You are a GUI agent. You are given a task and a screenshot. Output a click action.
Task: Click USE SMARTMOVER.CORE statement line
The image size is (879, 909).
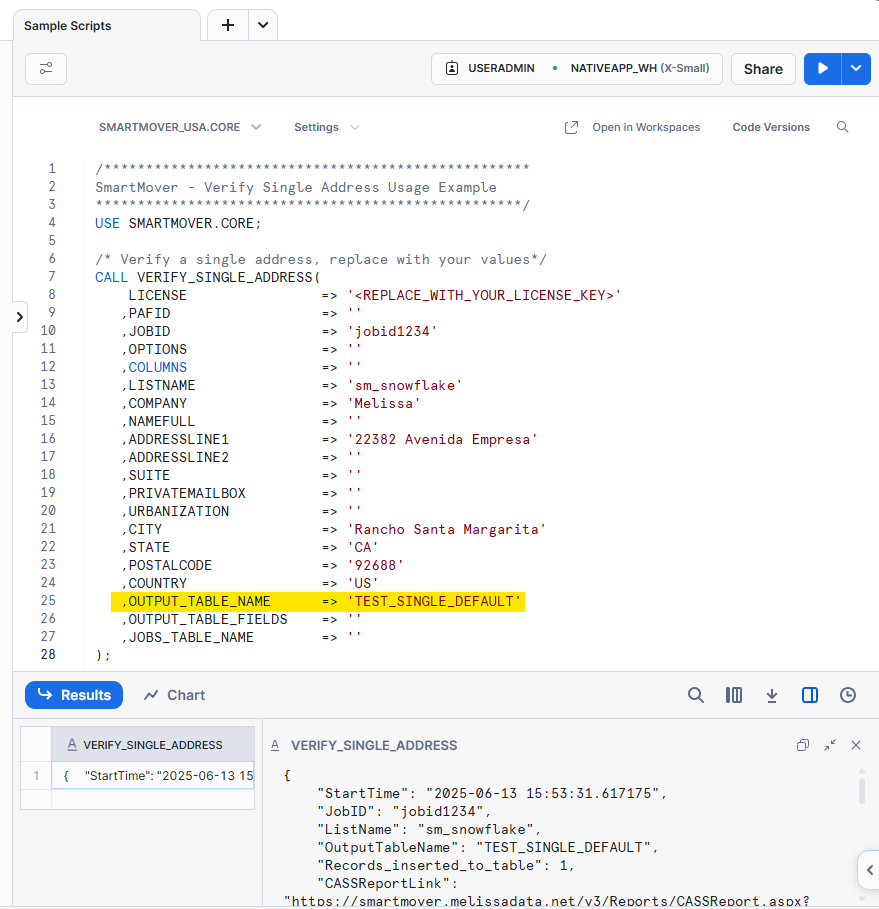pyautogui.click(x=178, y=223)
